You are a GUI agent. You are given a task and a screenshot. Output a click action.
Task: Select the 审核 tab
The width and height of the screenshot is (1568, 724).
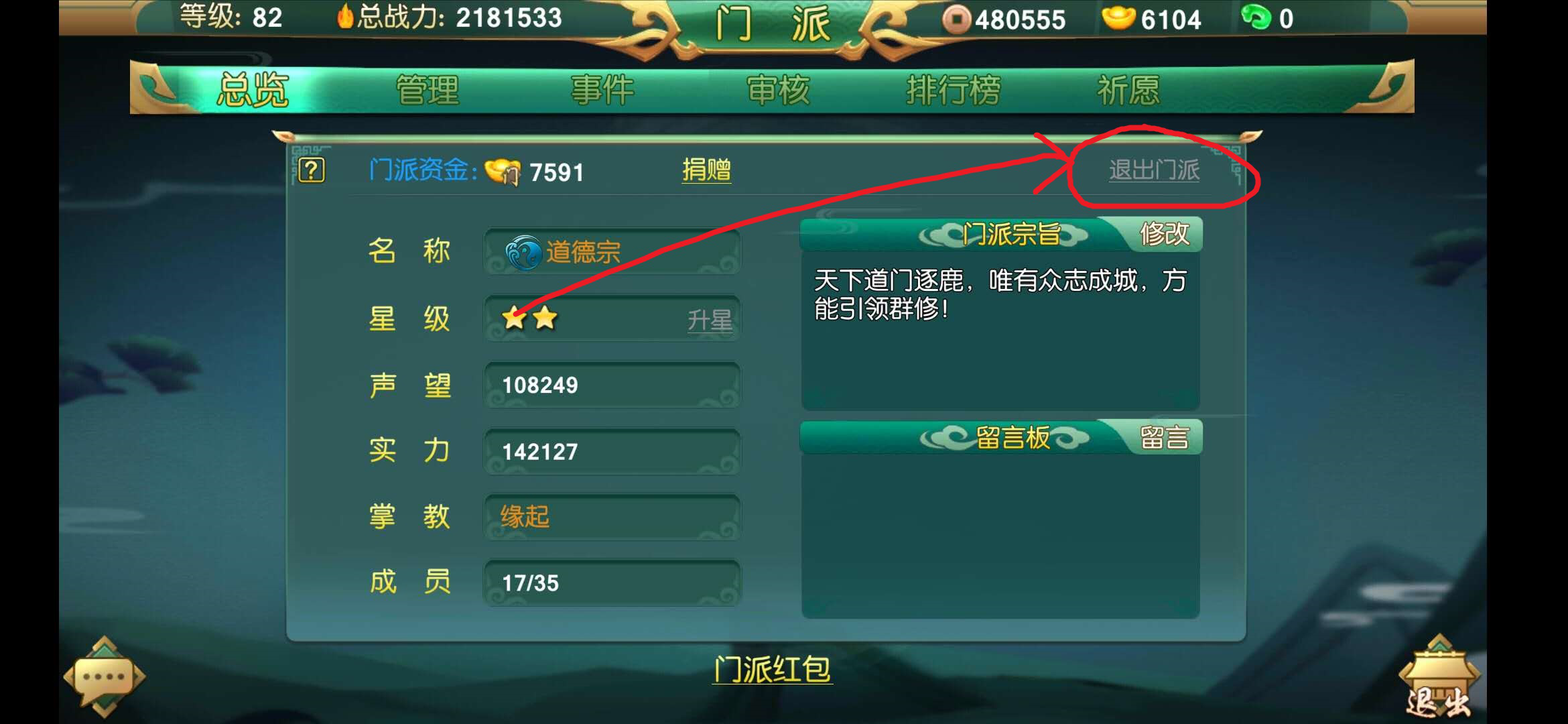(778, 90)
